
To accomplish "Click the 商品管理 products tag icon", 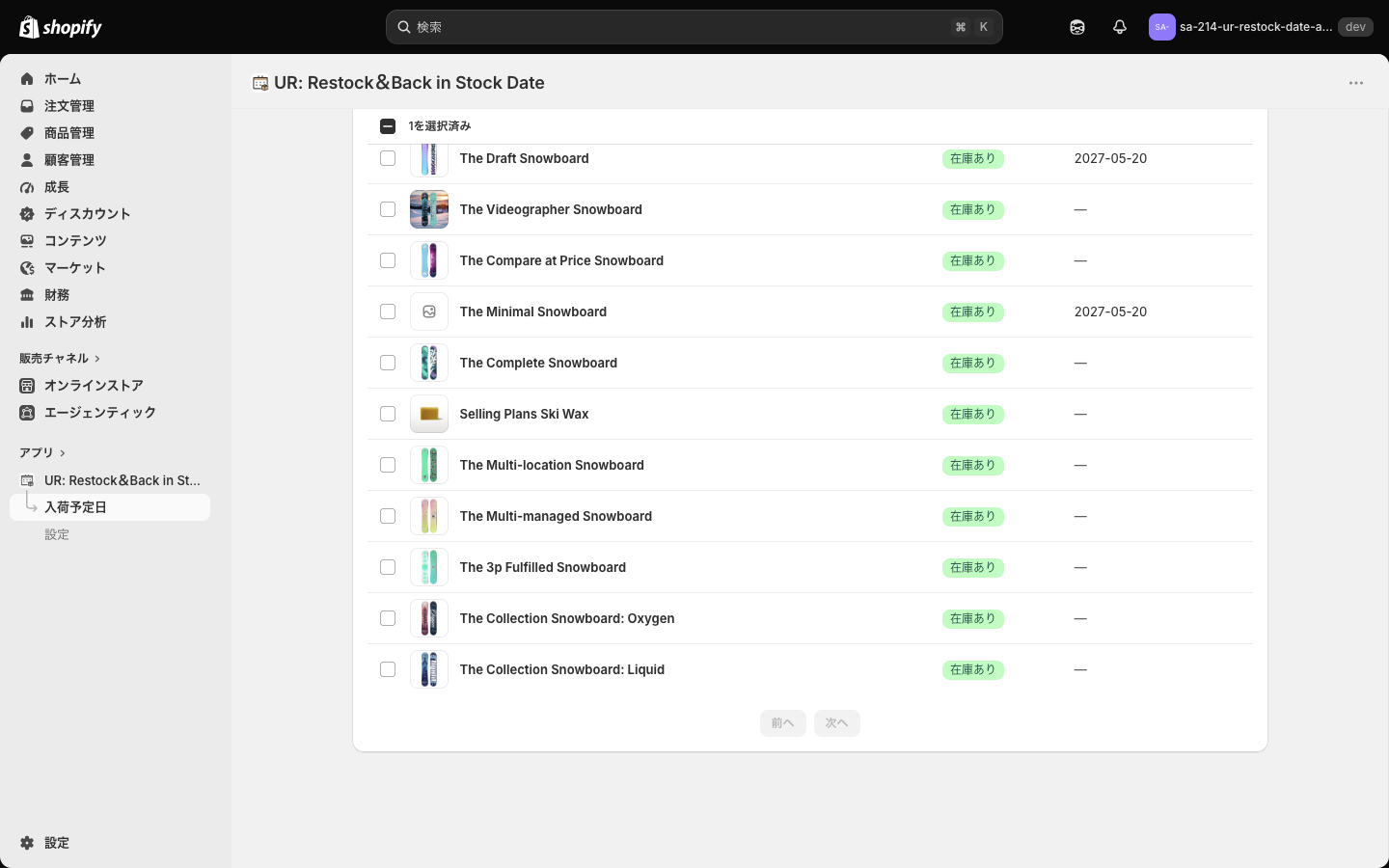I will coord(27,133).
